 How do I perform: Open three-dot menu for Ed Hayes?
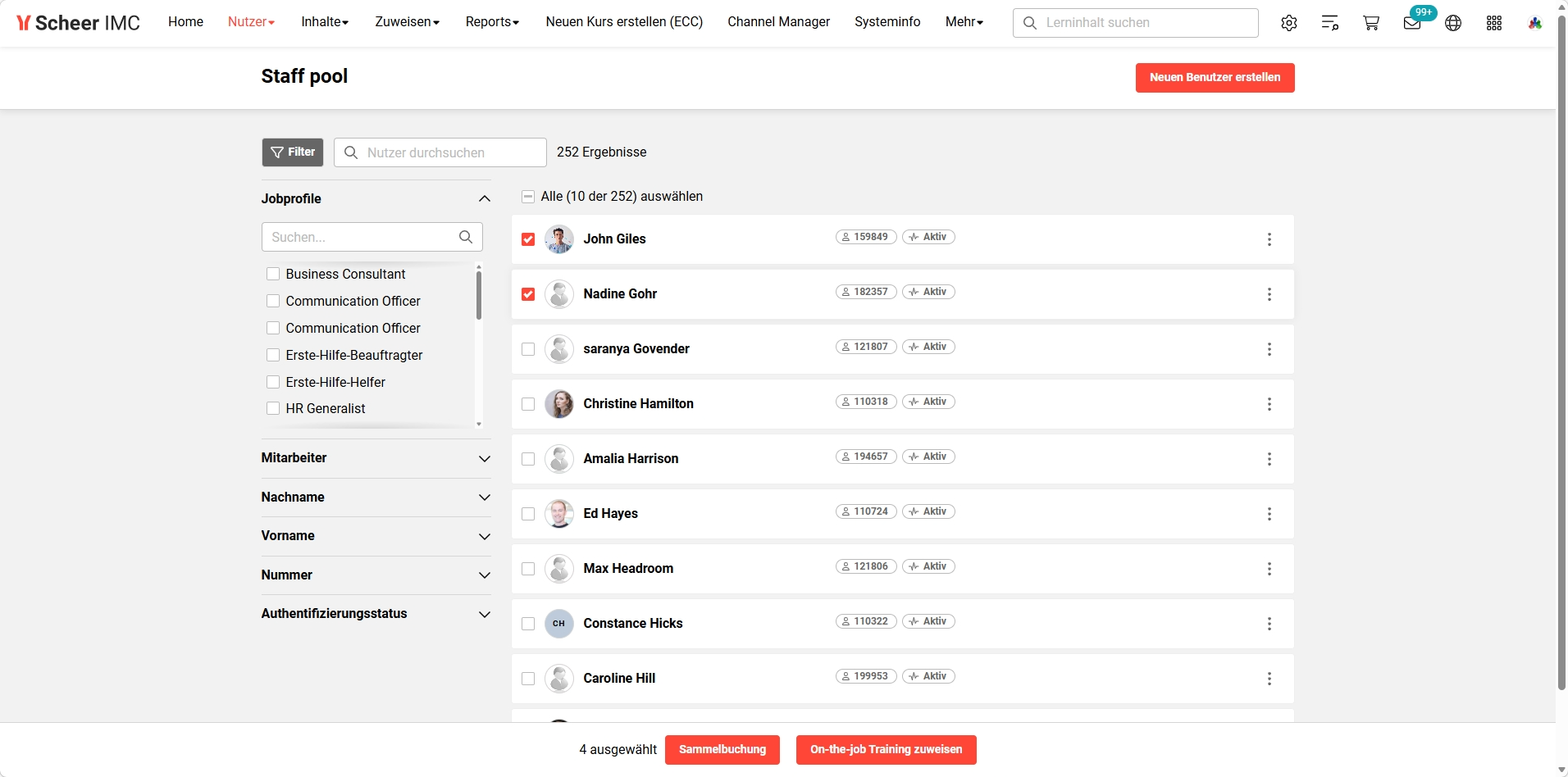(x=1269, y=514)
